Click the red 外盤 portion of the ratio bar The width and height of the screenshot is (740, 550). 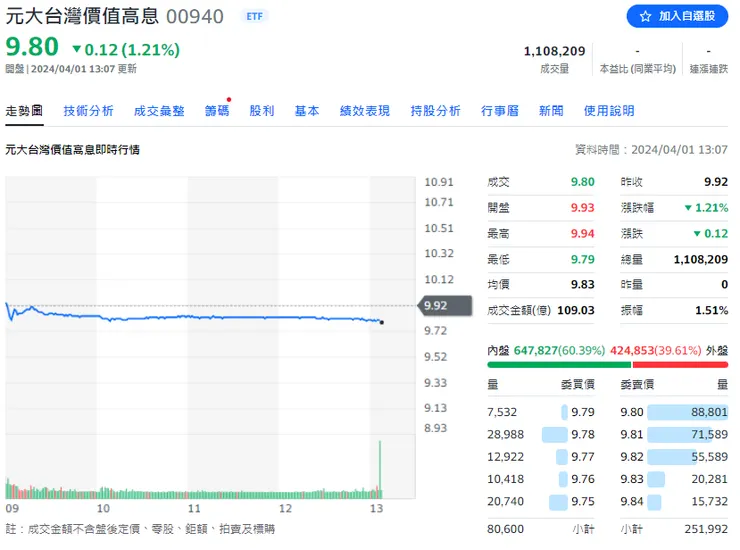click(x=680, y=364)
